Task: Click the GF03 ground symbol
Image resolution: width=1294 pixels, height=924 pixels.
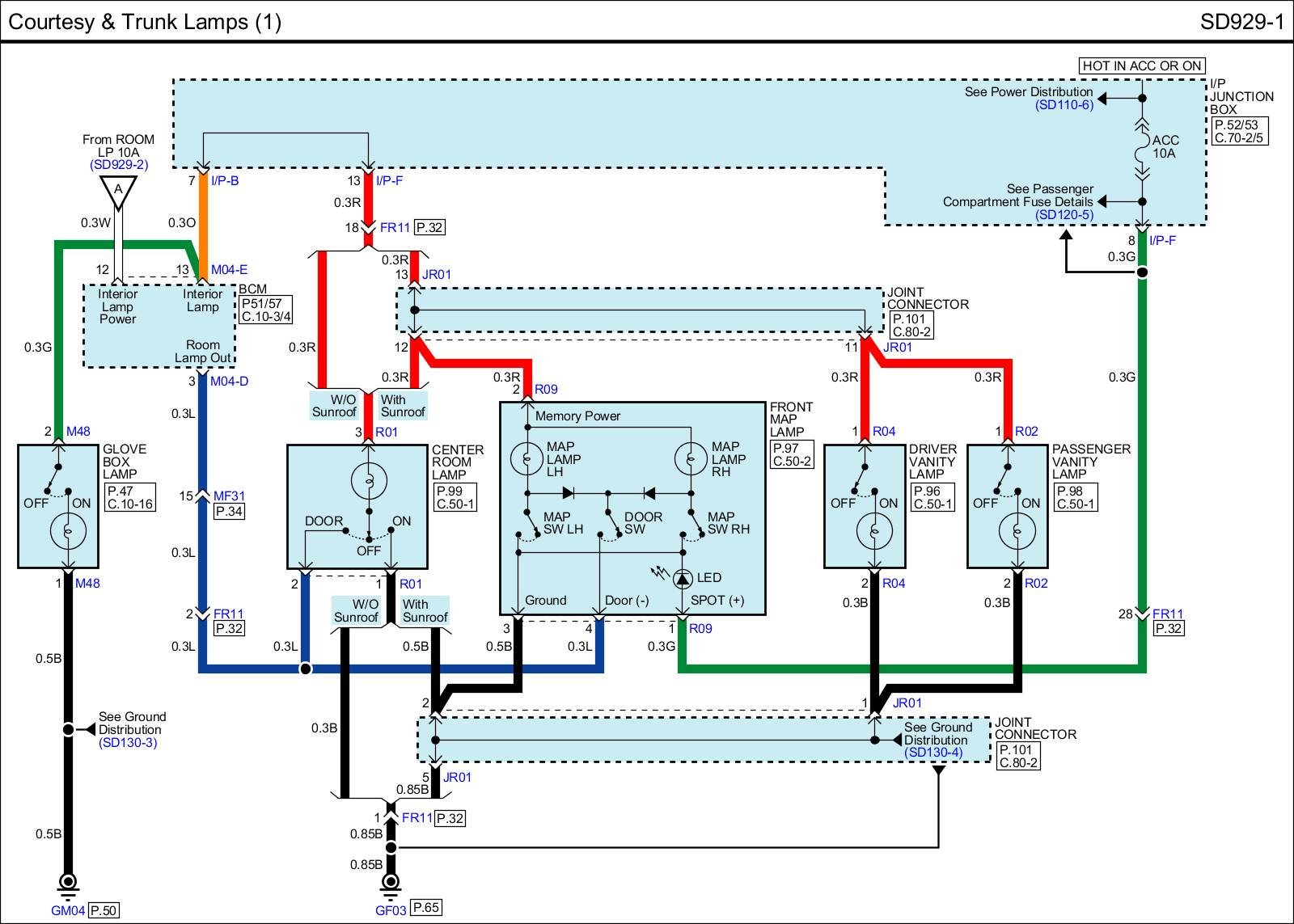Action: point(391,883)
